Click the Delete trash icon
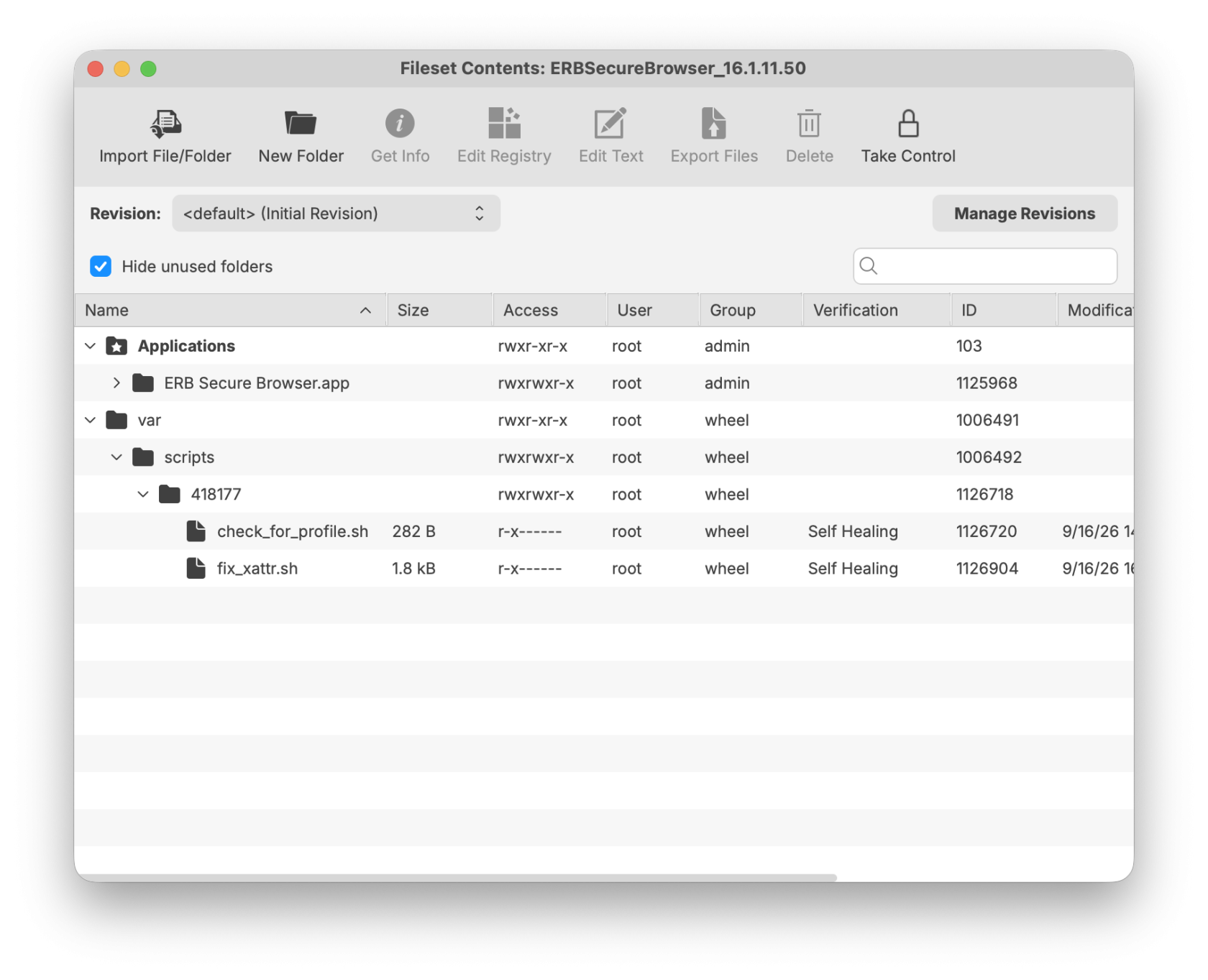 [809, 124]
